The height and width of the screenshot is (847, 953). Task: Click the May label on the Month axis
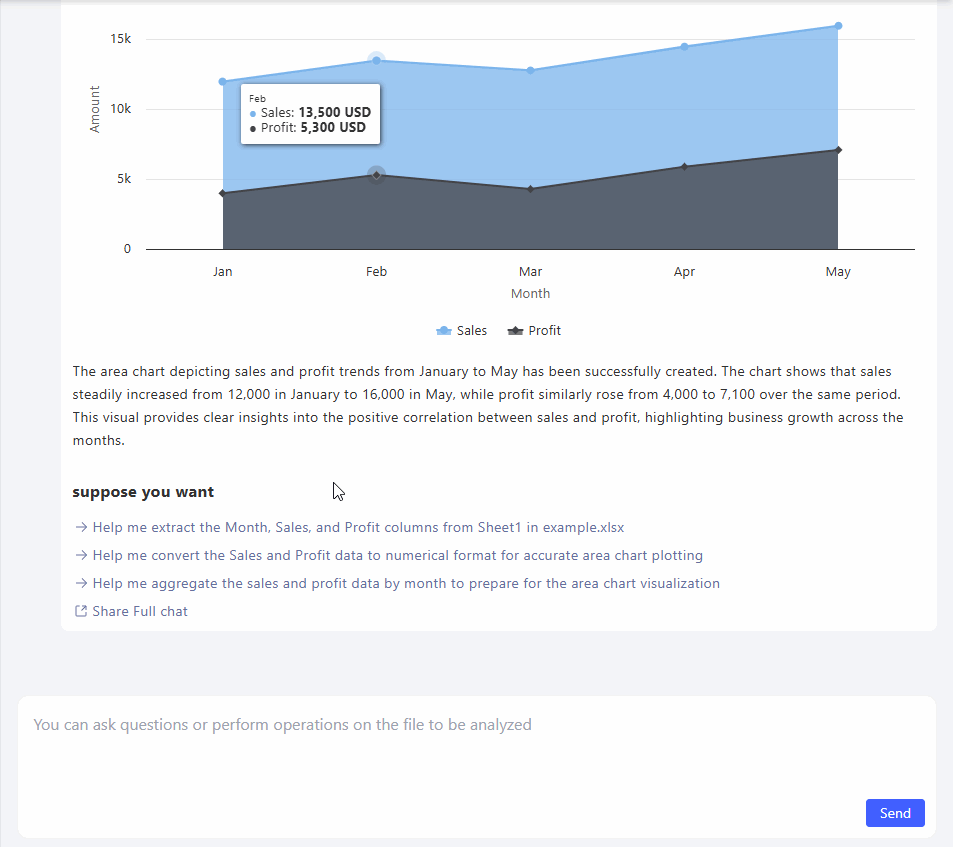pos(838,272)
